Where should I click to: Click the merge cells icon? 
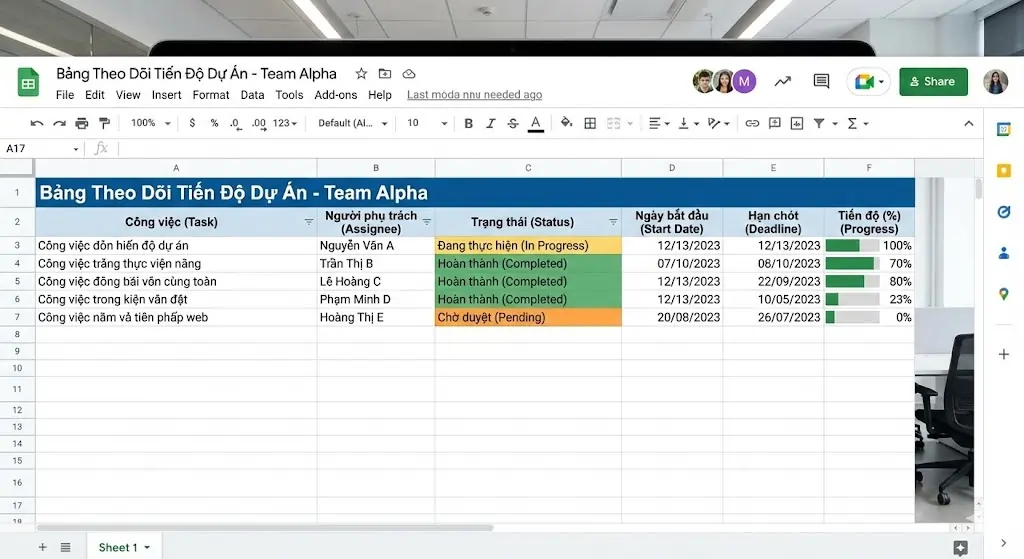pos(613,123)
